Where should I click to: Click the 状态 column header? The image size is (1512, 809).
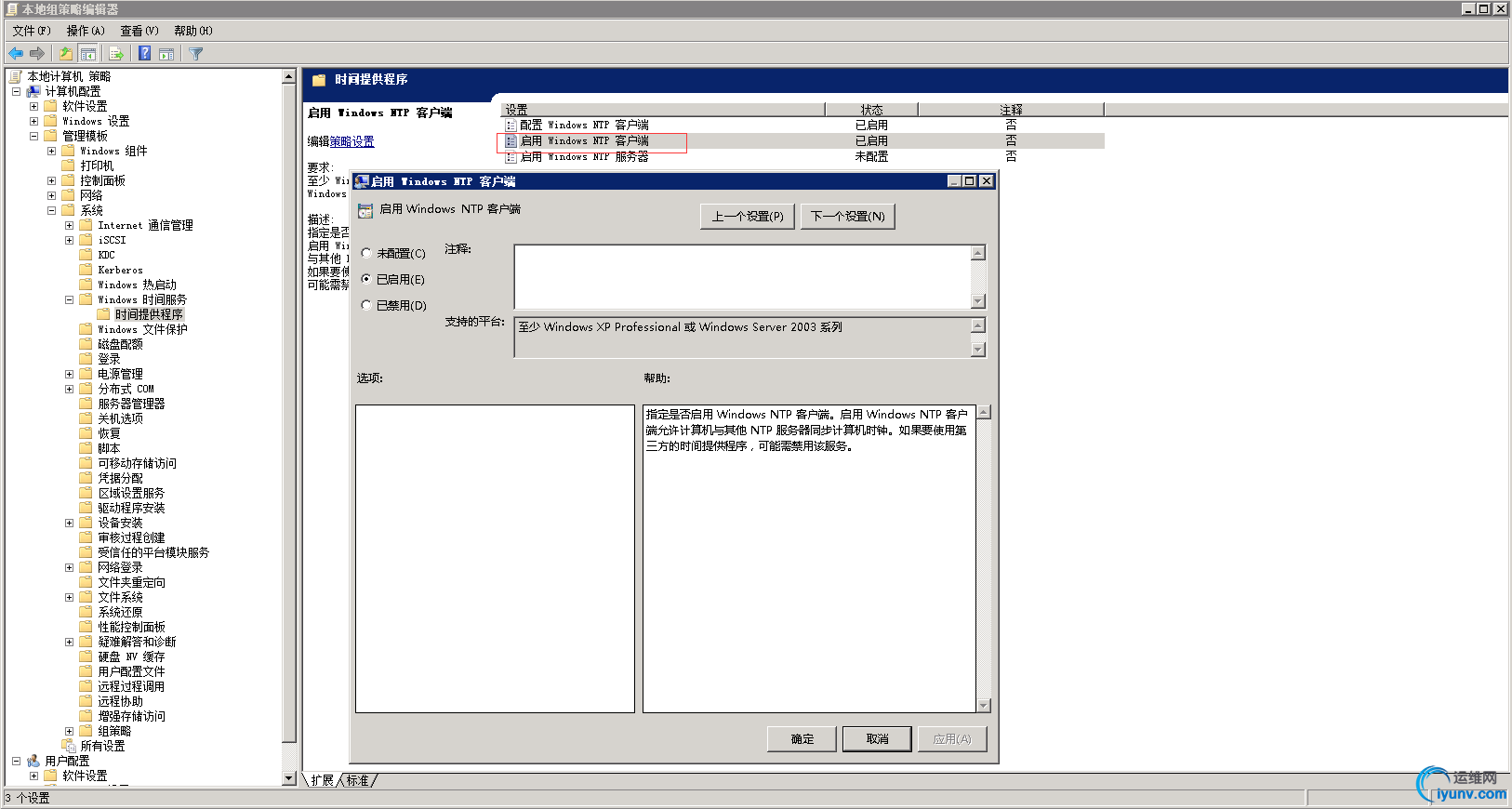pyautogui.click(x=871, y=110)
